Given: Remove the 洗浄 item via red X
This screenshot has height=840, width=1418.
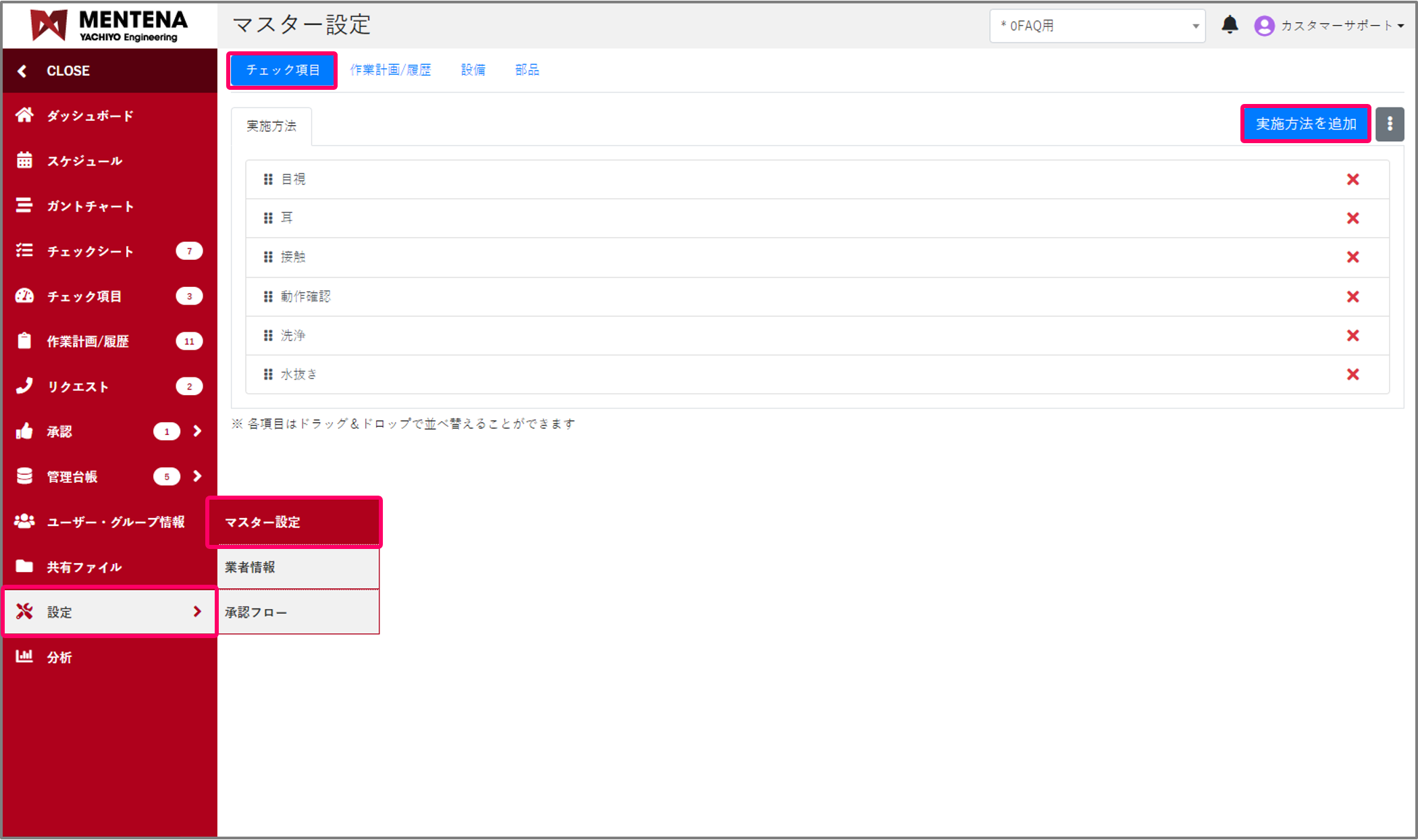Looking at the screenshot, I should (1353, 336).
